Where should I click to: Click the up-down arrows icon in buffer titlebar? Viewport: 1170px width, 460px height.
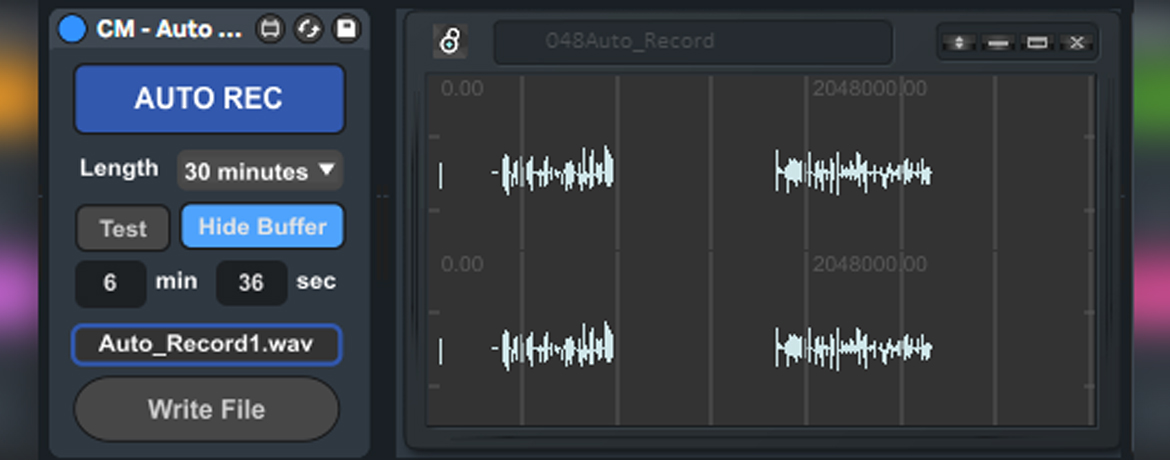(959, 42)
